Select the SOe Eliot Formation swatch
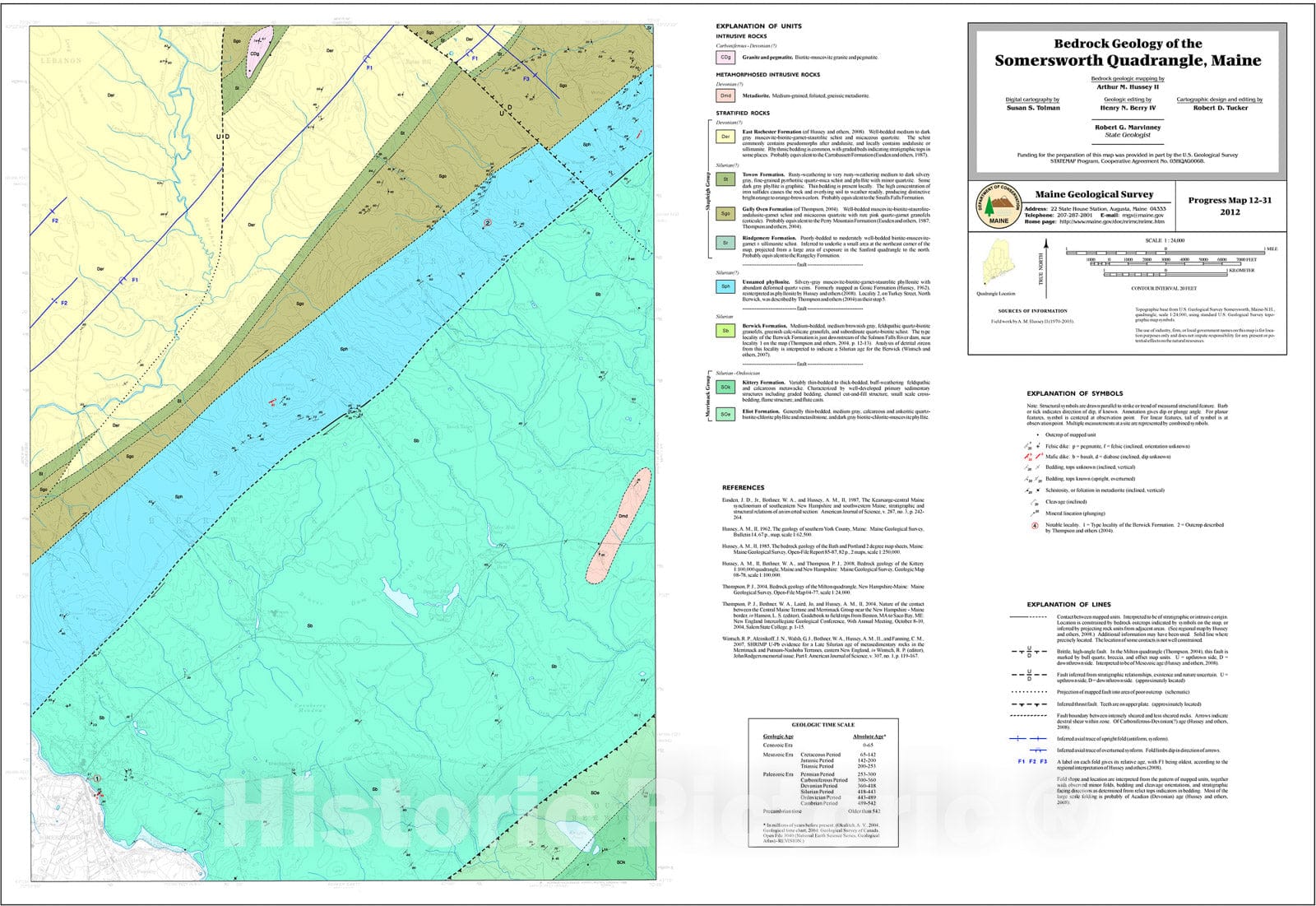This screenshot has height=906, width=1316. (x=725, y=414)
